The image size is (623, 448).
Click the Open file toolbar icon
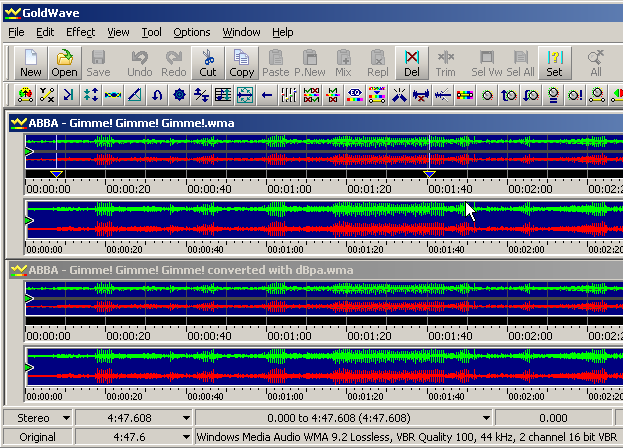65,63
